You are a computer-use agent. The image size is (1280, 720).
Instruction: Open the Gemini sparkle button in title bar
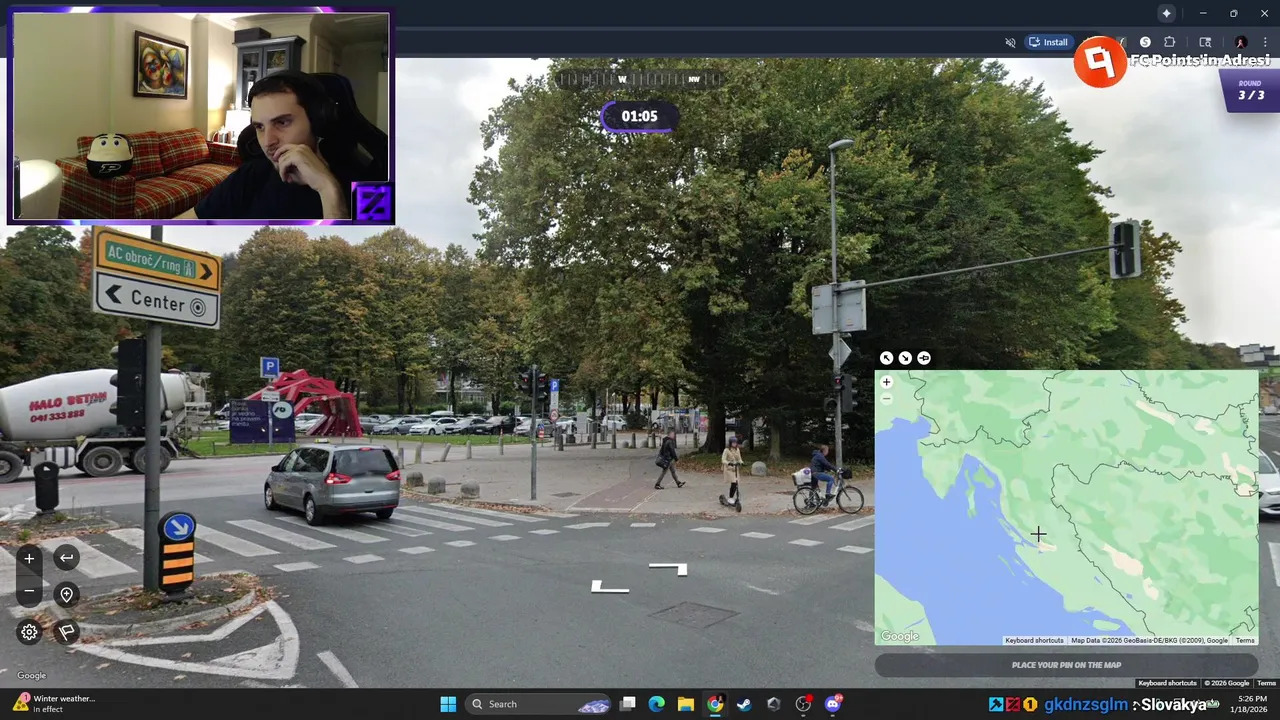coord(1166,13)
